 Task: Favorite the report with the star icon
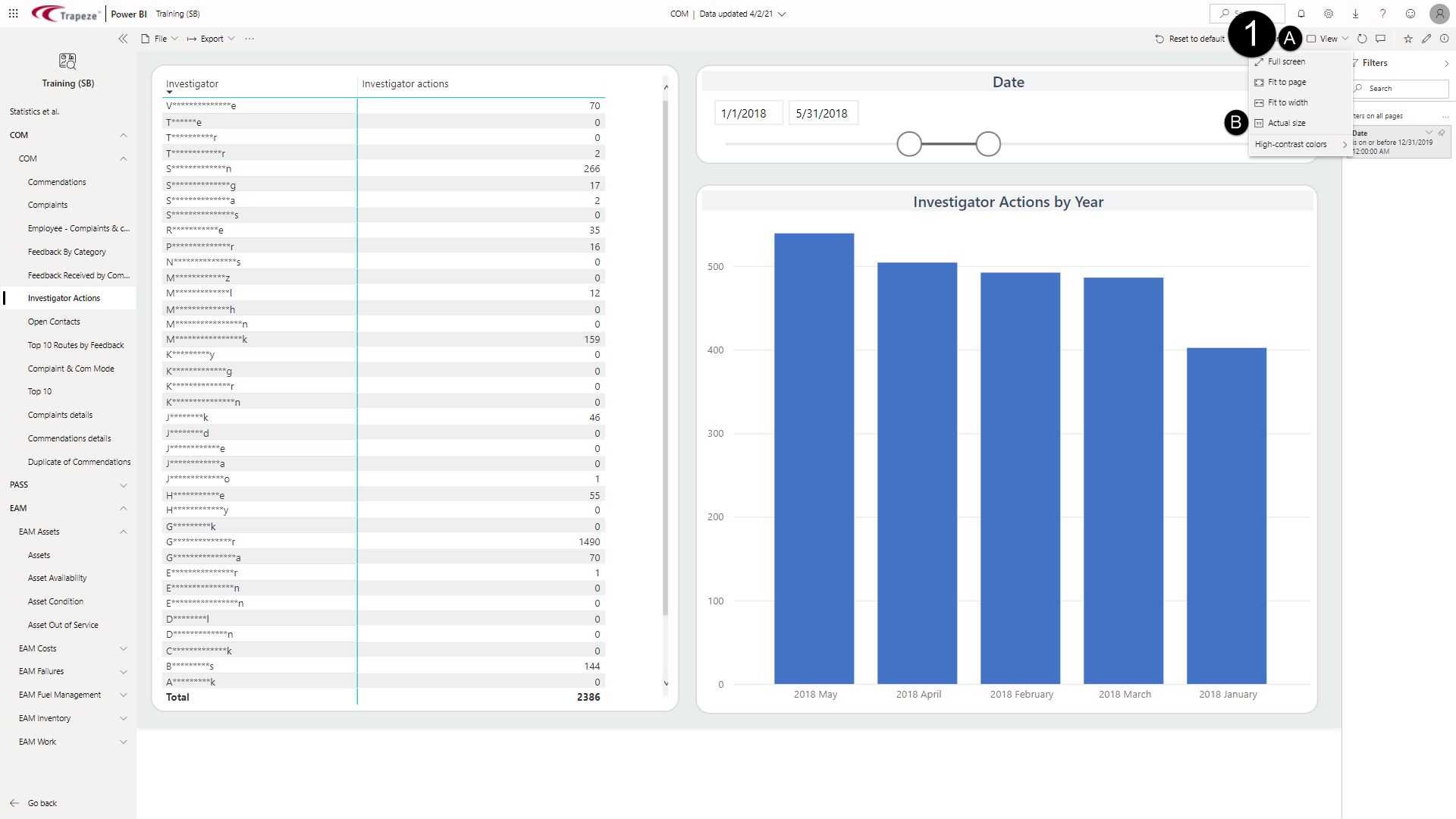tap(1408, 39)
